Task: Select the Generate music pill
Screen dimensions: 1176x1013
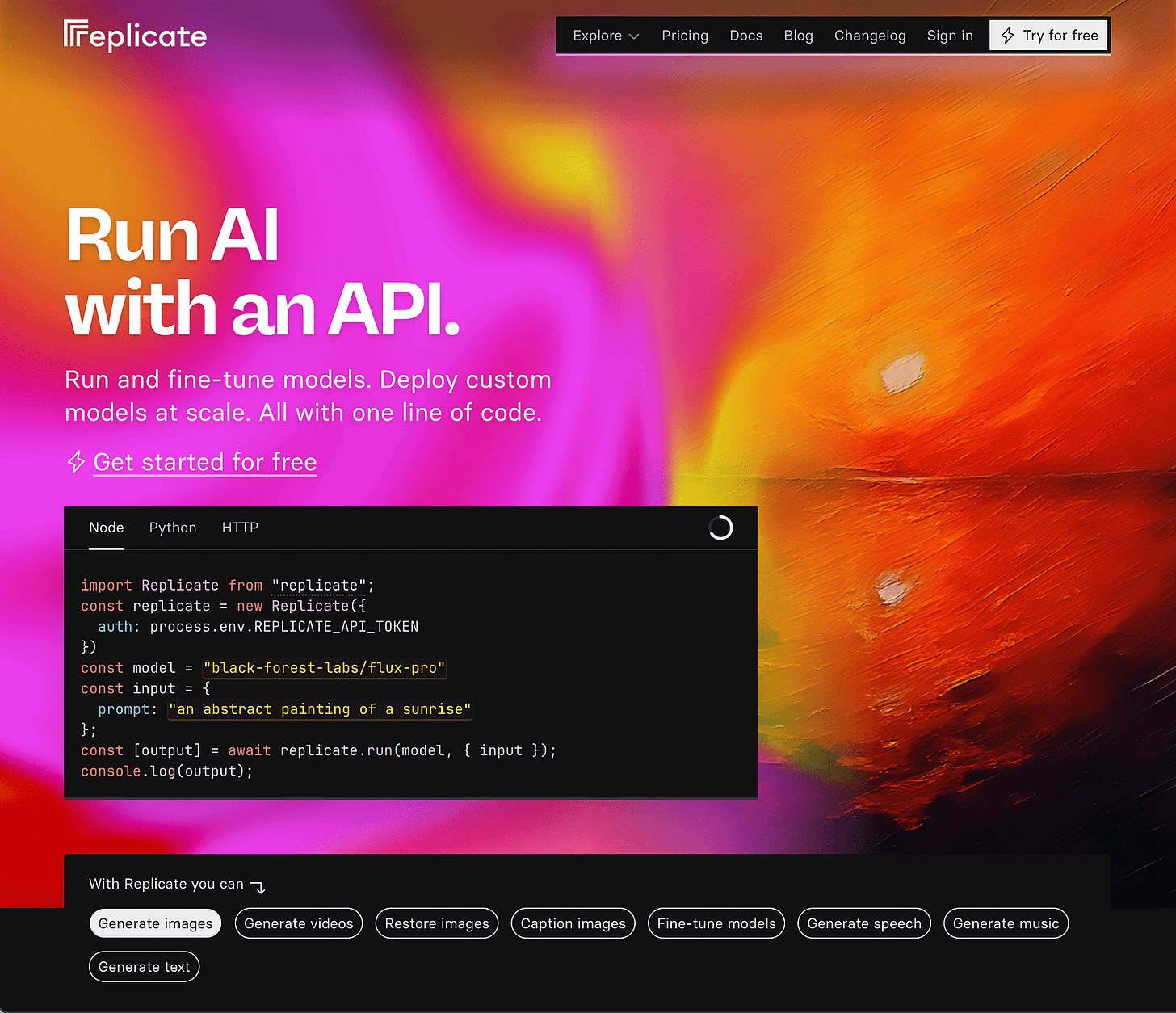Action: (1006, 923)
